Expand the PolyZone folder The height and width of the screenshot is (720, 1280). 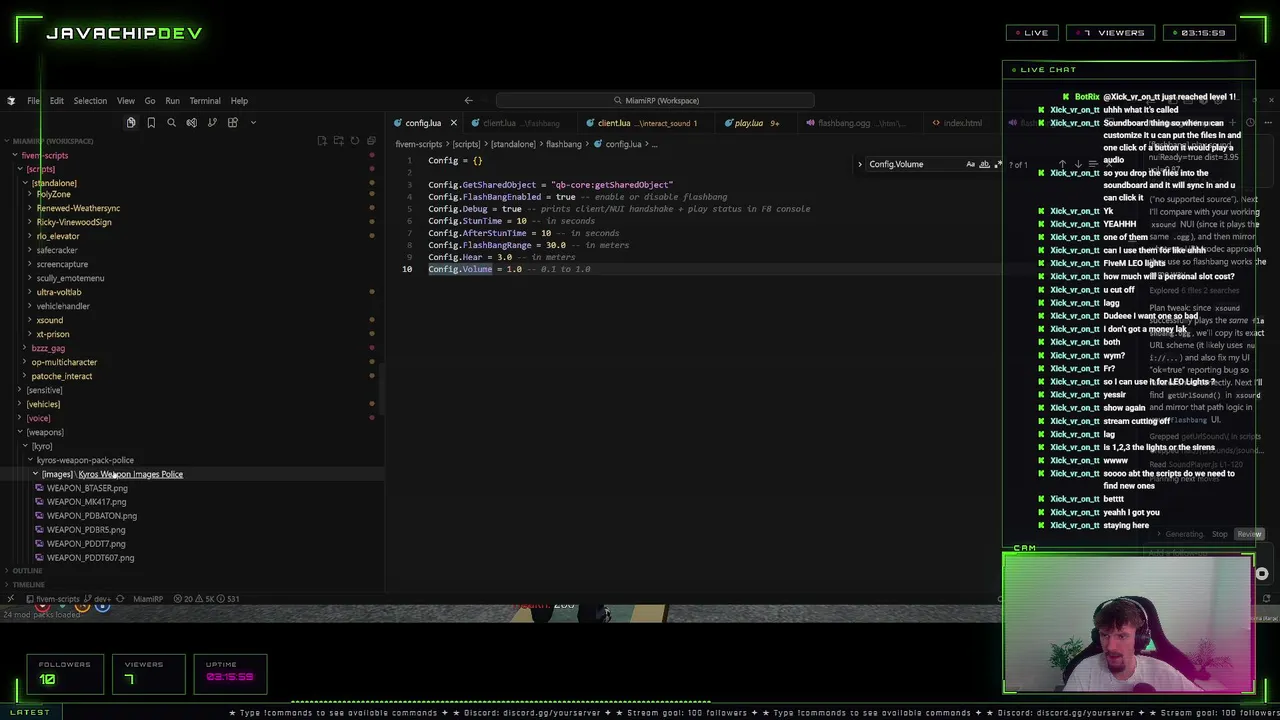click(30, 194)
